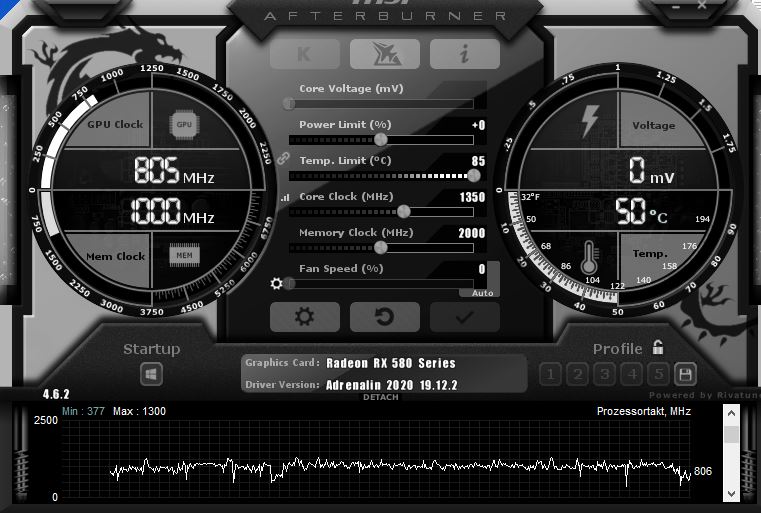
Task: Click the thermometer icon on the temperature gauge
Action: tap(589, 258)
